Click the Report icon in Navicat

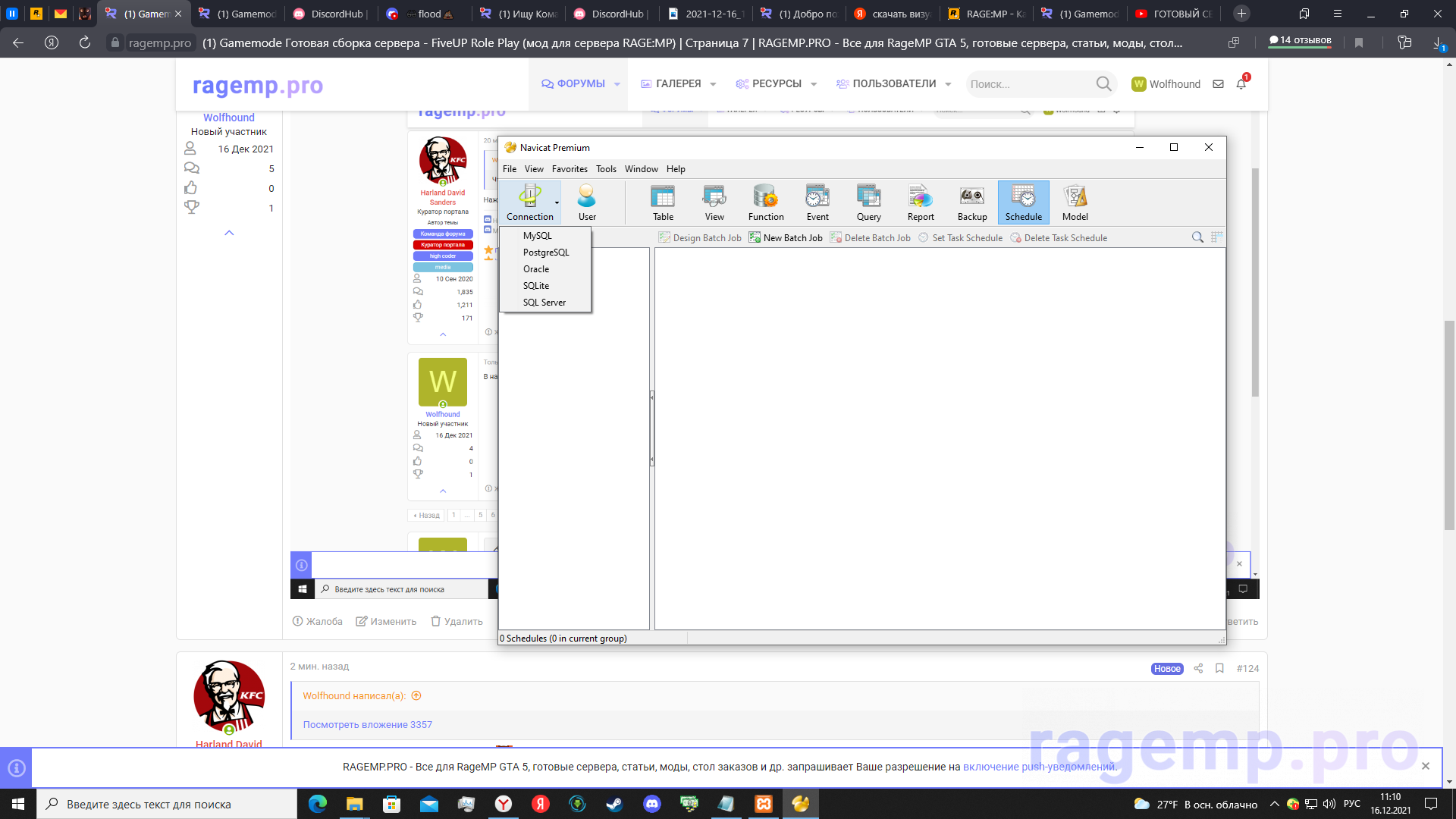click(921, 202)
